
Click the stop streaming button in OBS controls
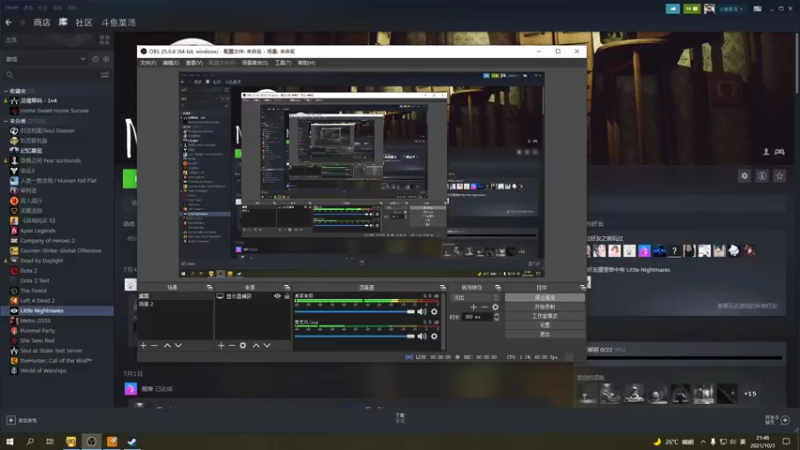tap(544, 297)
